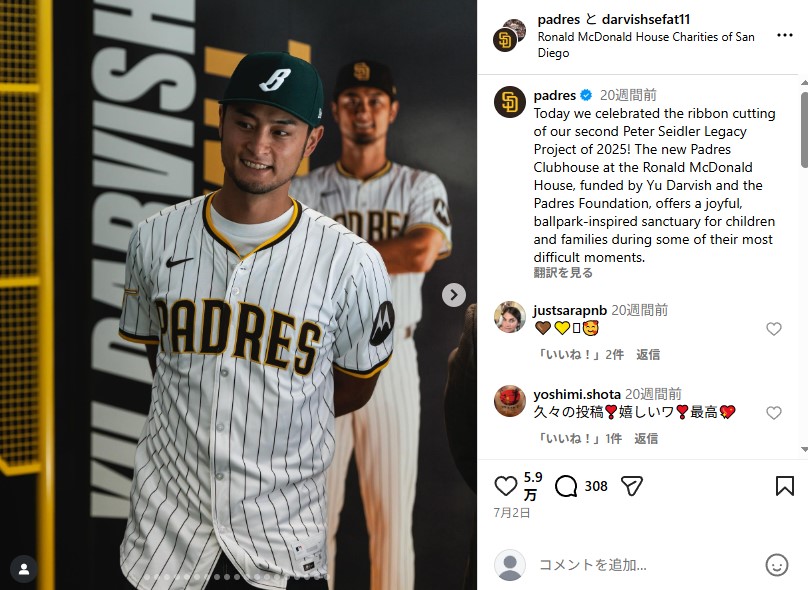Click the comments scrollbar thumb
Viewport: 808px width, 590px height.
pos(804,129)
